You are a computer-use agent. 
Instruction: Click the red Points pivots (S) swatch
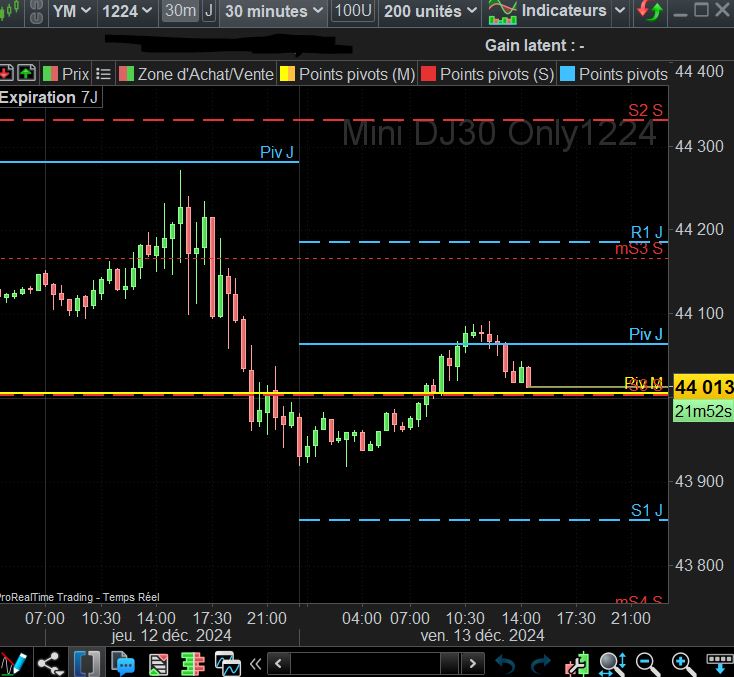(428, 74)
